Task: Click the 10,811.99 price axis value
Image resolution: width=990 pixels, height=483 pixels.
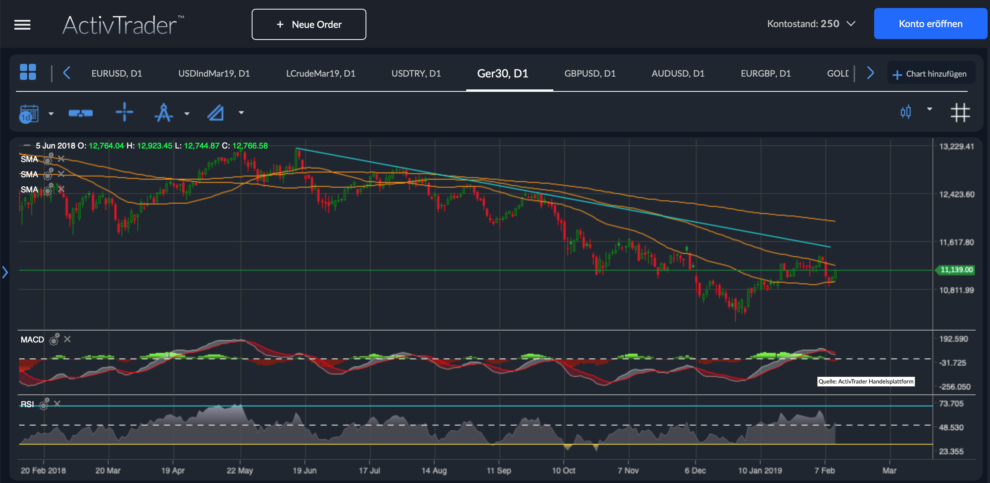Action: point(957,290)
